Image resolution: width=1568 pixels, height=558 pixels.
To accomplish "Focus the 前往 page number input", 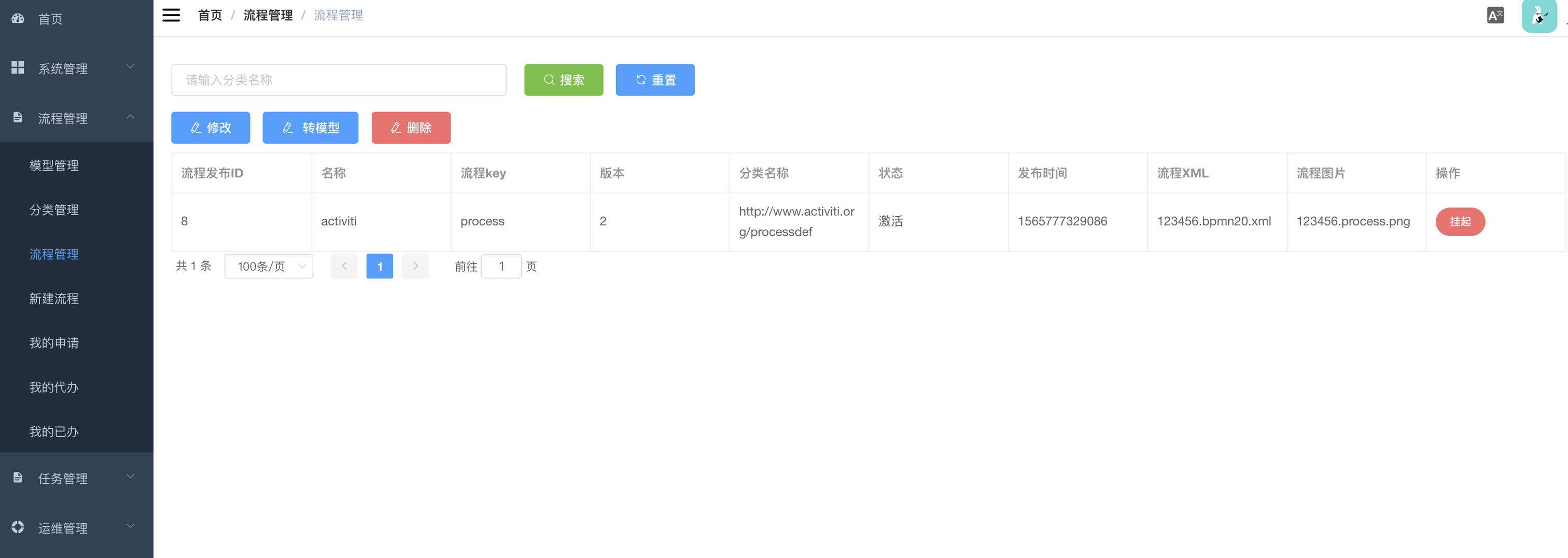I will (501, 266).
